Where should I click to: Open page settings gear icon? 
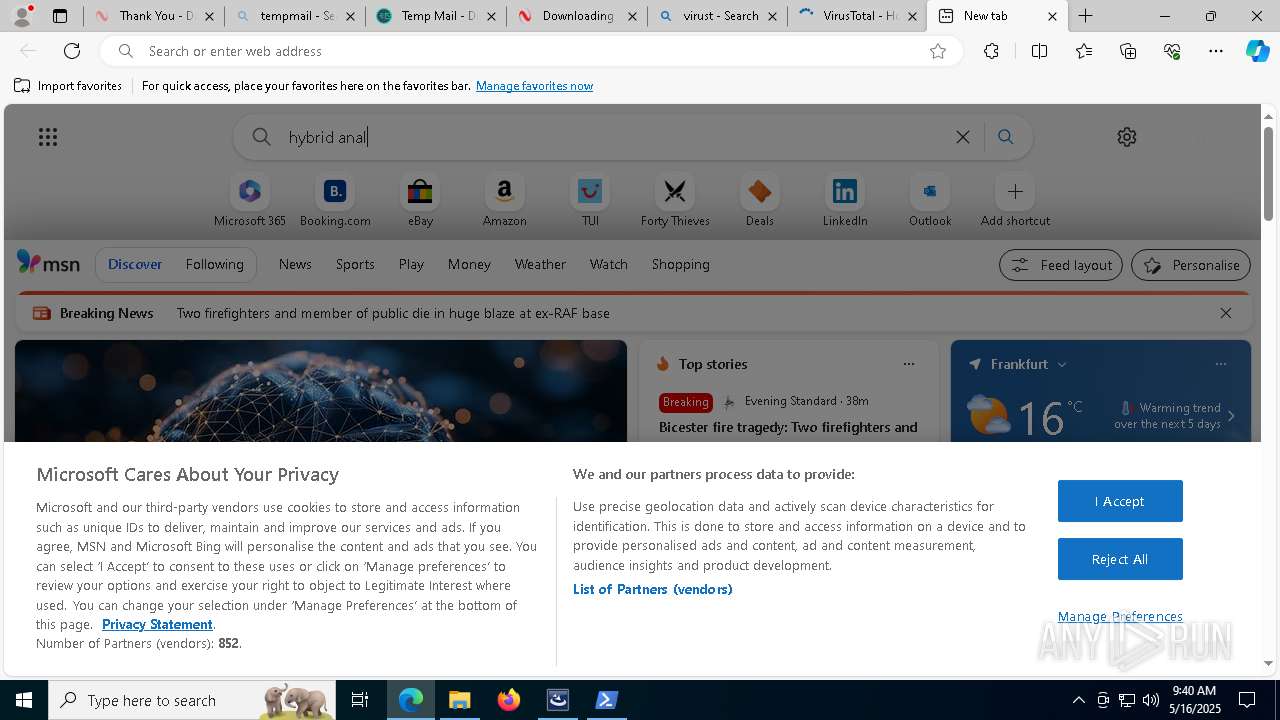tap(1127, 137)
